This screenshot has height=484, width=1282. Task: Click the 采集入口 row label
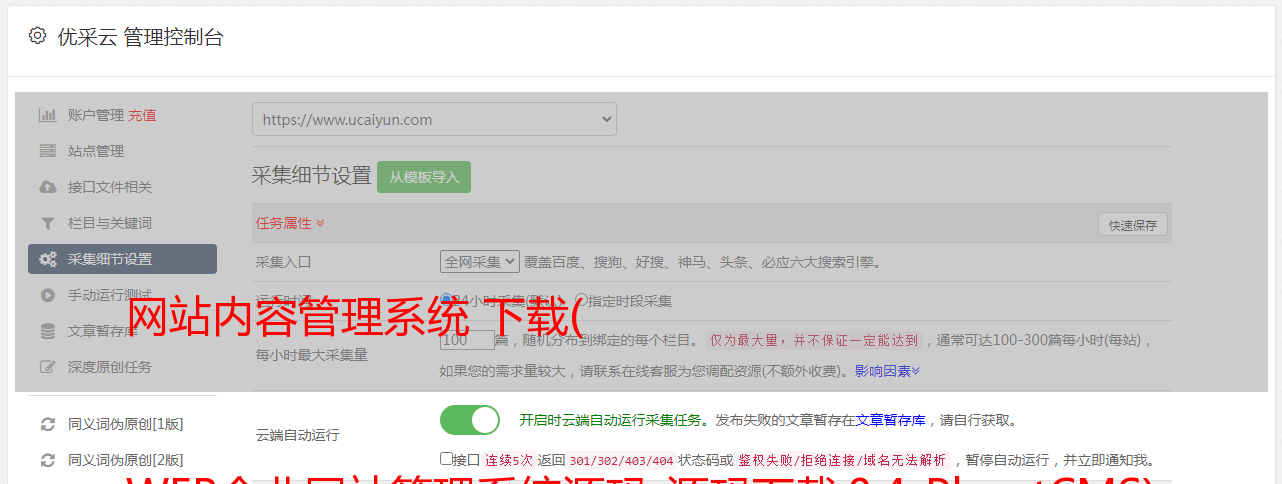pyautogui.click(x=284, y=262)
